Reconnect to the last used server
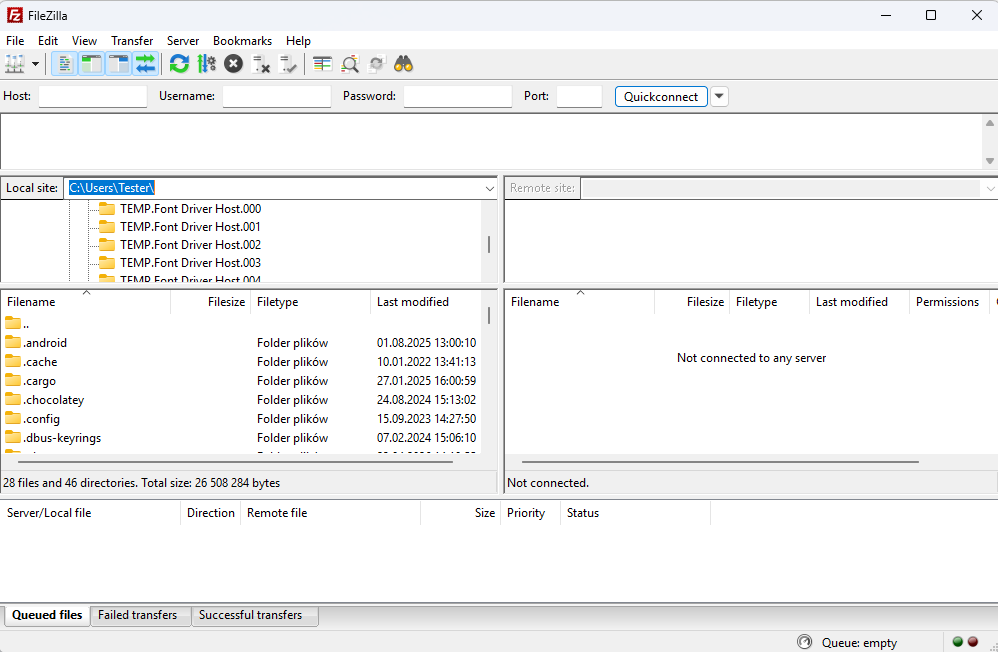The image size is (998, 652). coord(288,64)
